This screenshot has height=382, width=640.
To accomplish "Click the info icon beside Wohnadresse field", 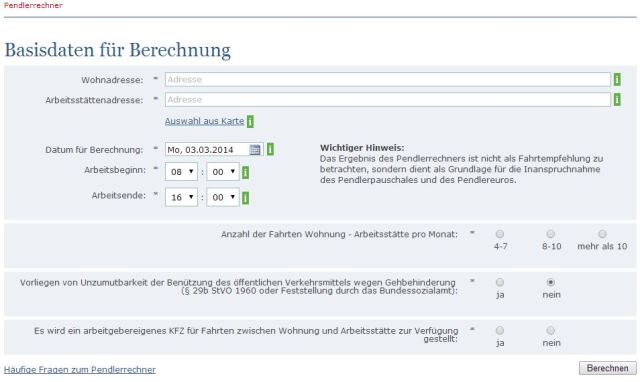I will pos(617,80).
